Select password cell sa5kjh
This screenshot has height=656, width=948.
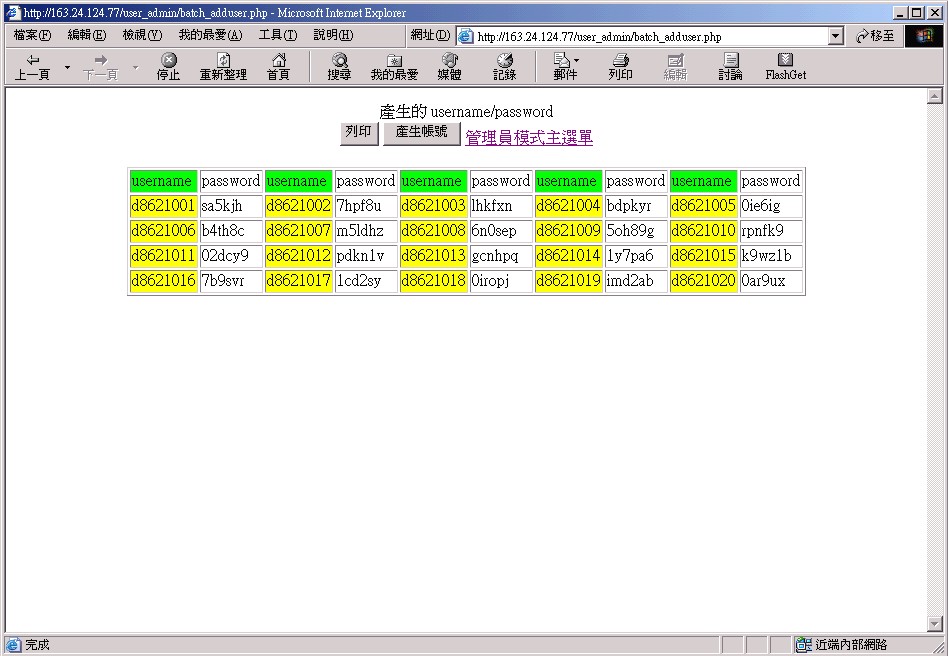tap(231, 206)
